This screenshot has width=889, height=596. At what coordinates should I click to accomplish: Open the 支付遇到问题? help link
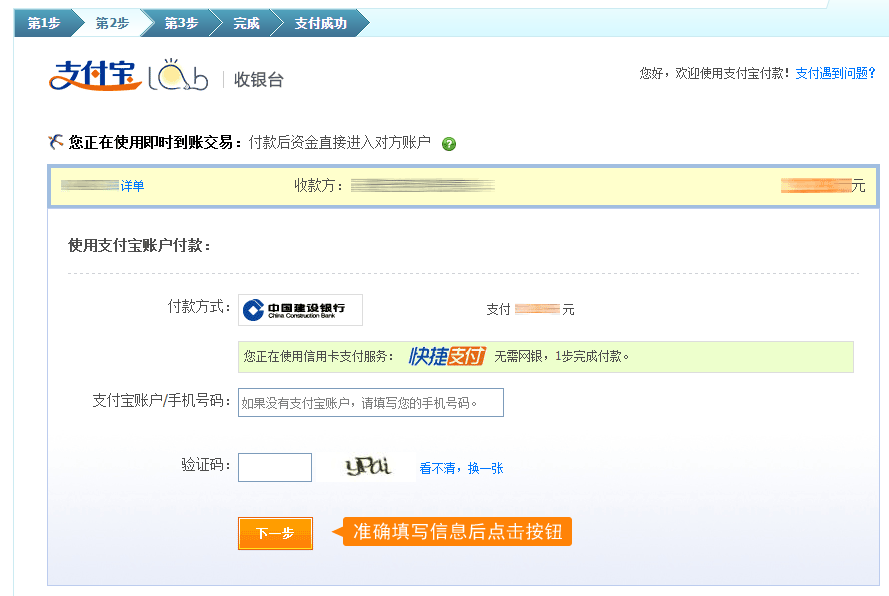[x=835, y=73]
